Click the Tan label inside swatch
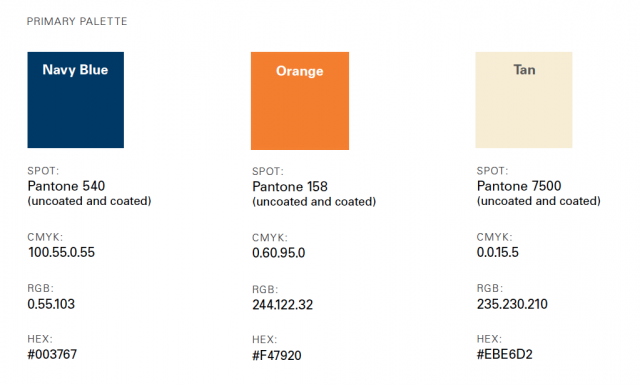Screen dimensions: 640x385 pos(524,70)
